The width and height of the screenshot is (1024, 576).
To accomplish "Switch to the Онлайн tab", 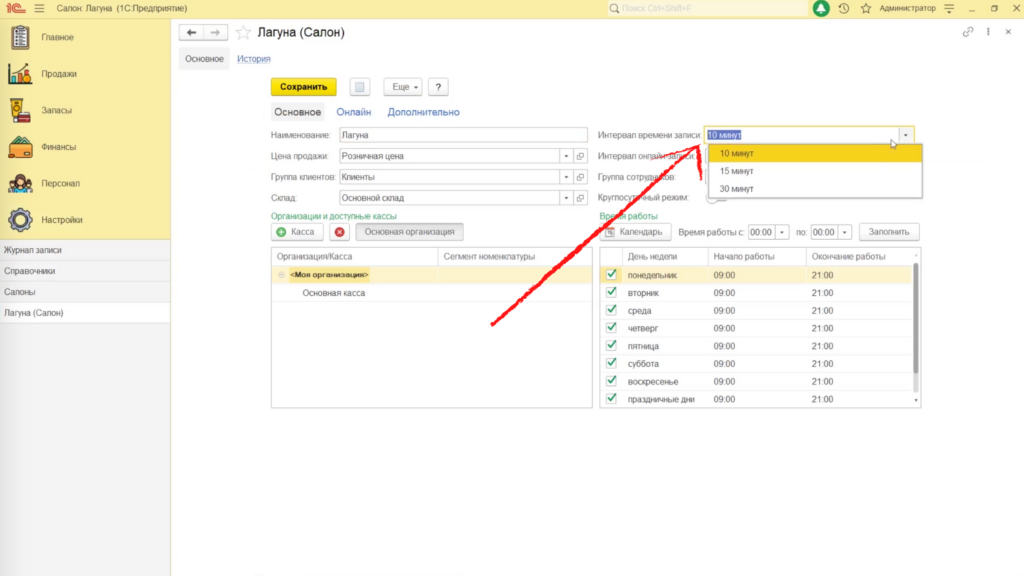I will click(354, 112).
